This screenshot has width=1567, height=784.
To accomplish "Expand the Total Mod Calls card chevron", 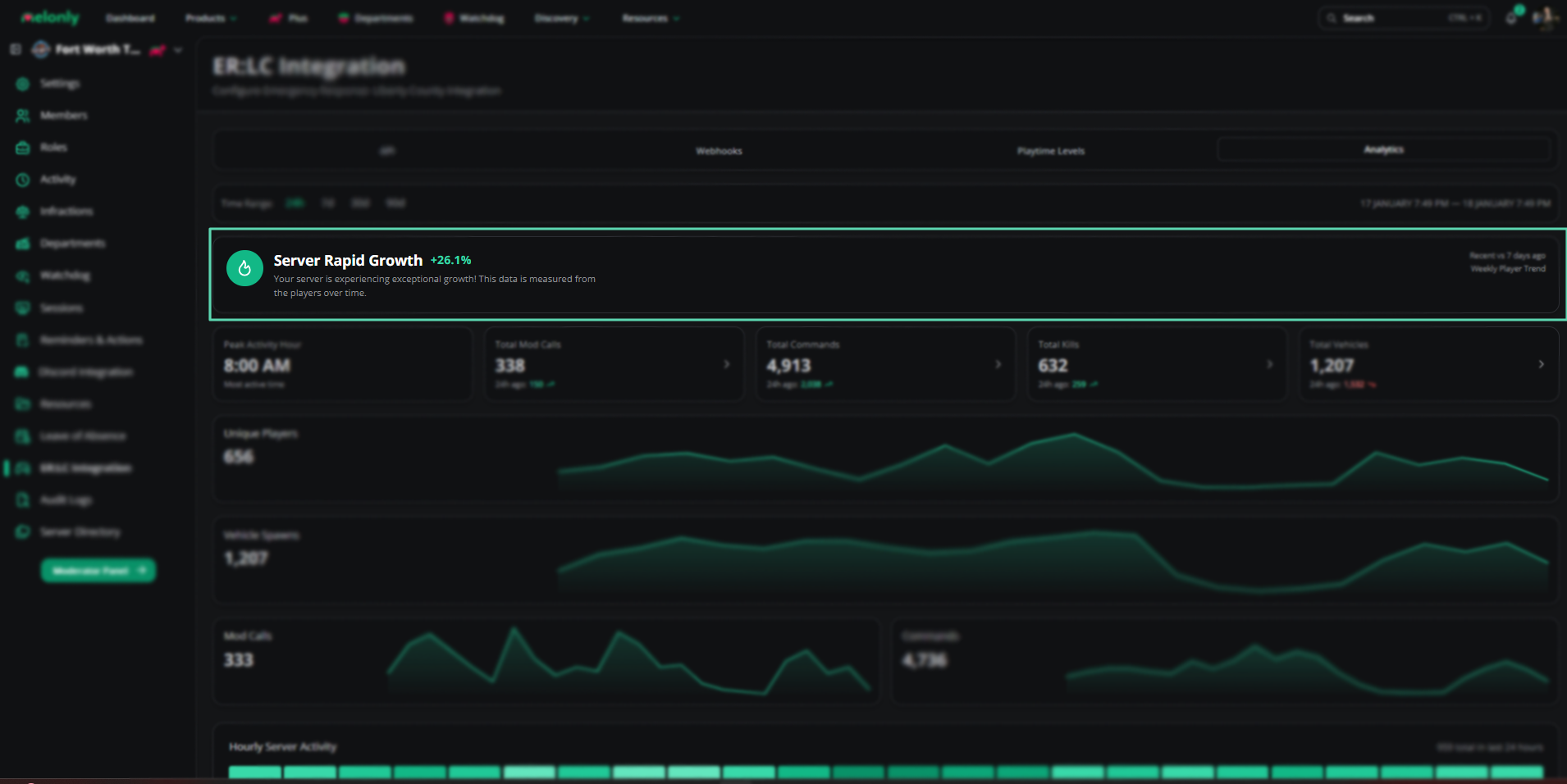I will [x=726, y=364].
